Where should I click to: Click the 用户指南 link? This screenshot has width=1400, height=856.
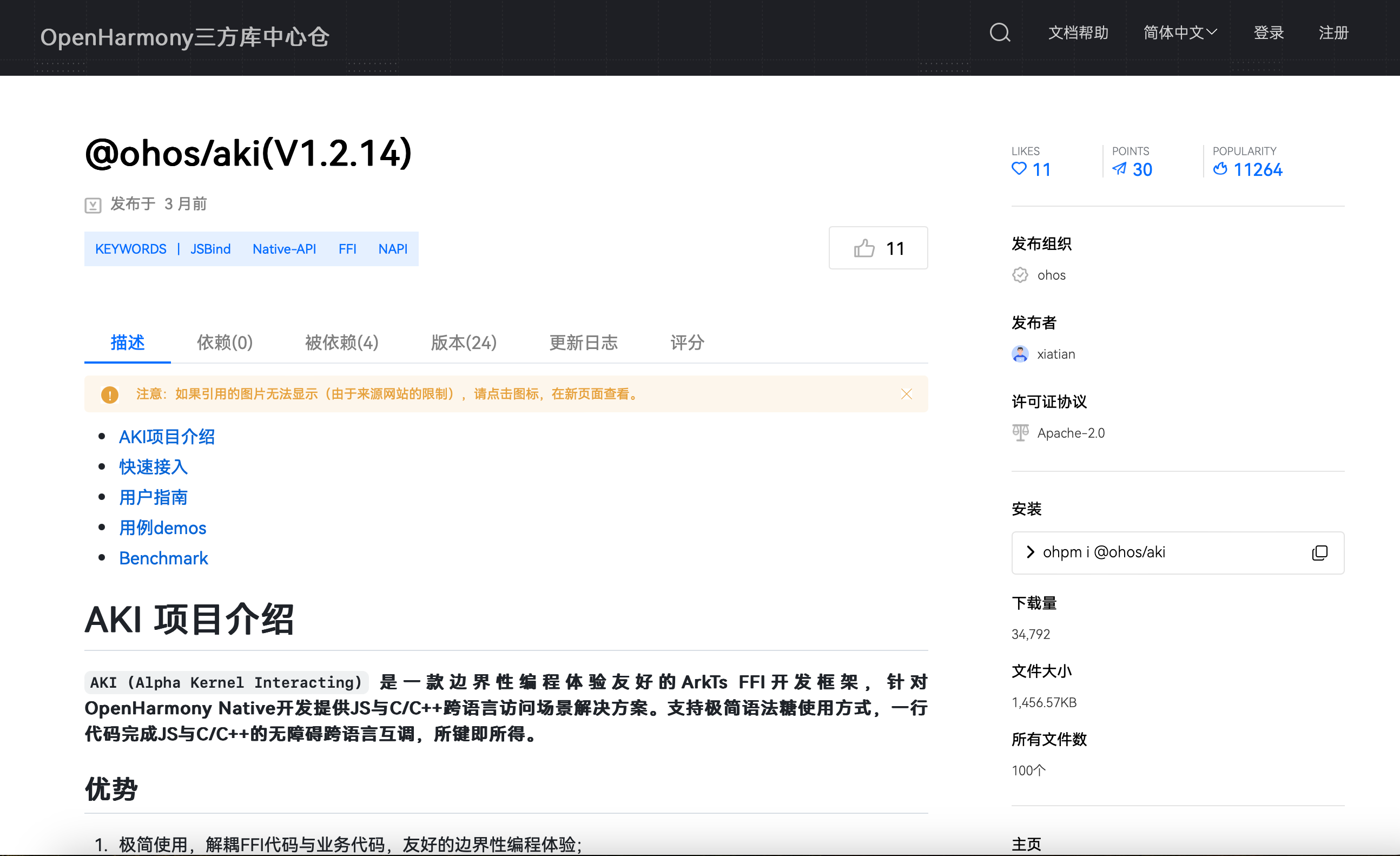coord(153,497)
